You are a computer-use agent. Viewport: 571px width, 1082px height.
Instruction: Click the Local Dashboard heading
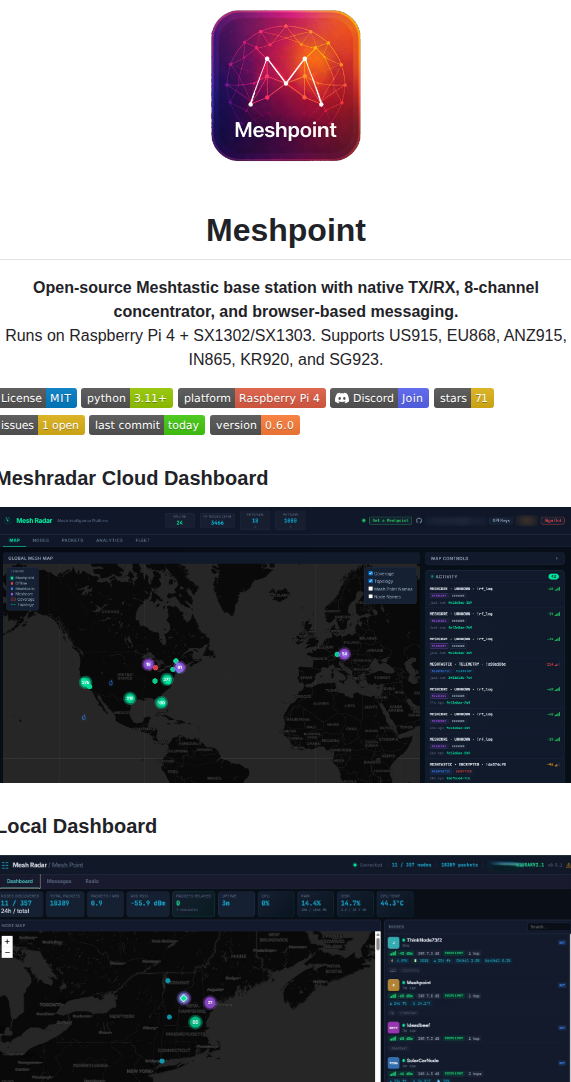78,825
